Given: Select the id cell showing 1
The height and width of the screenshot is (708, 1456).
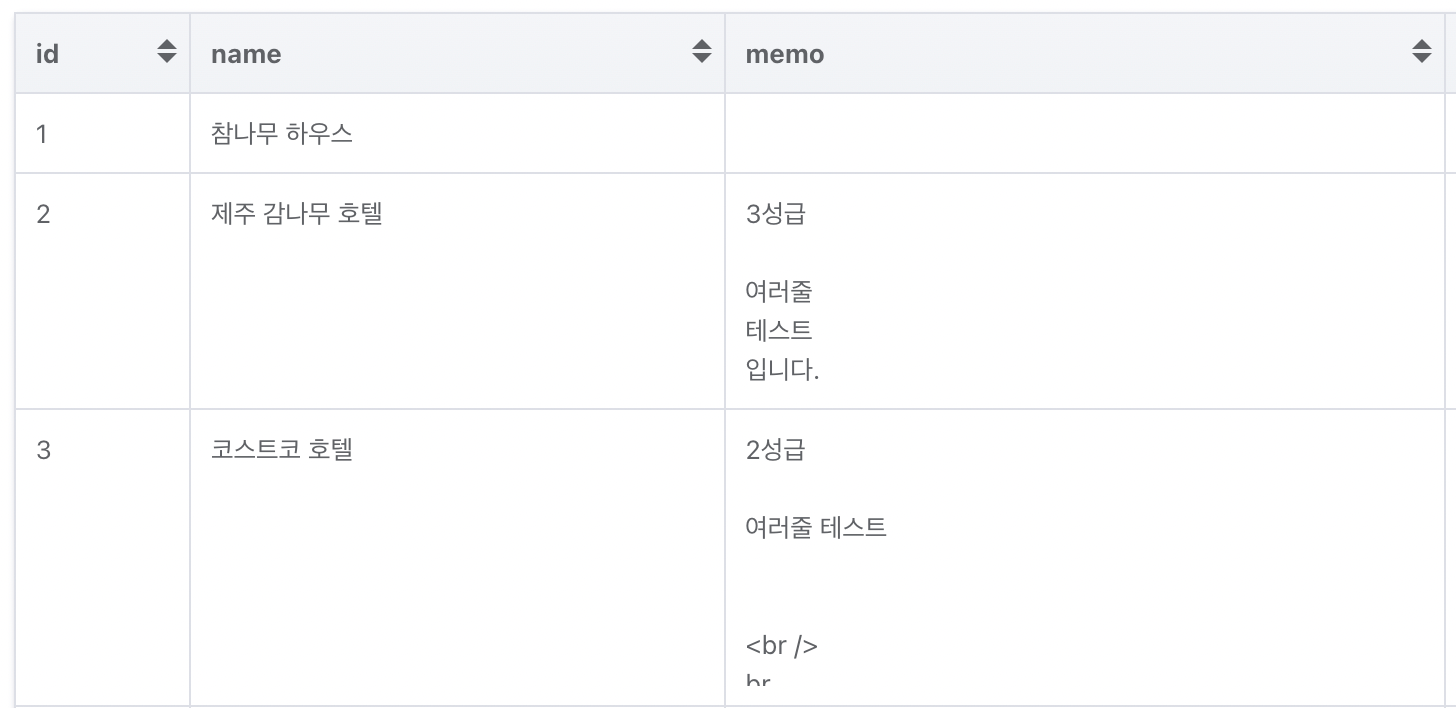Looking at the screenshot, I should pyautogui.click(x=103, y=133).
